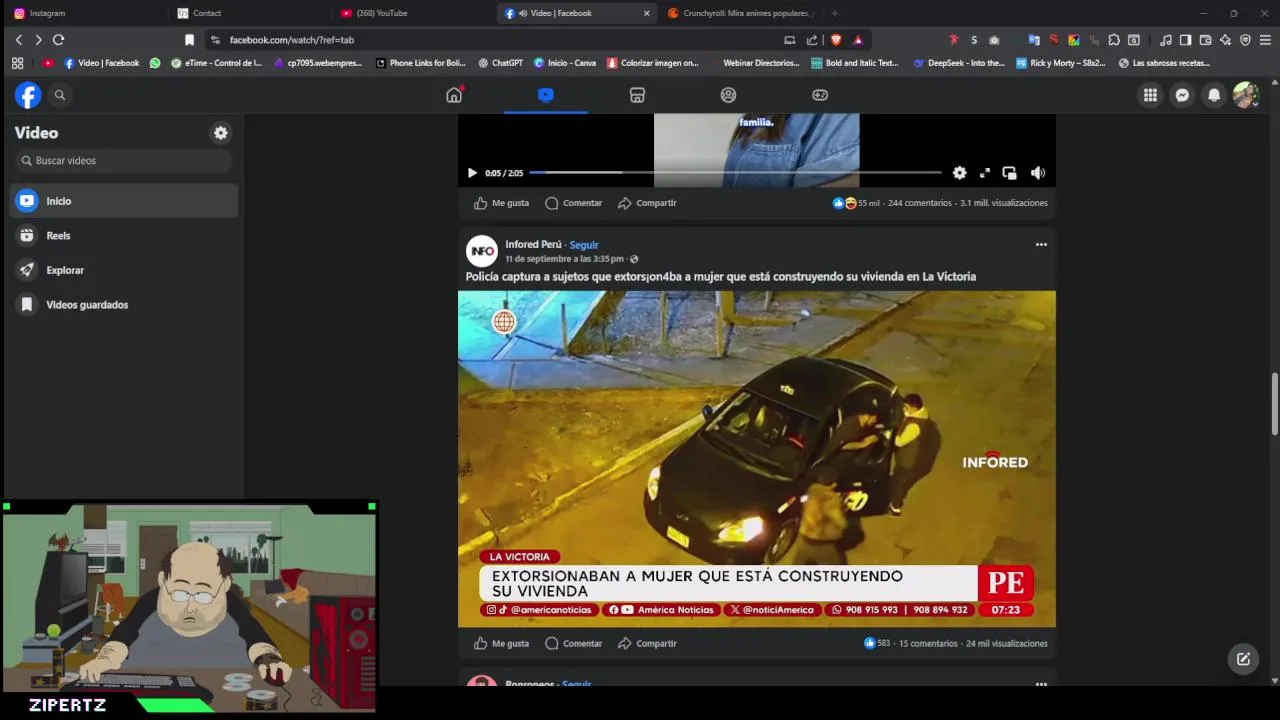Open the Facebook search magnifier

[x=60, y=95]
